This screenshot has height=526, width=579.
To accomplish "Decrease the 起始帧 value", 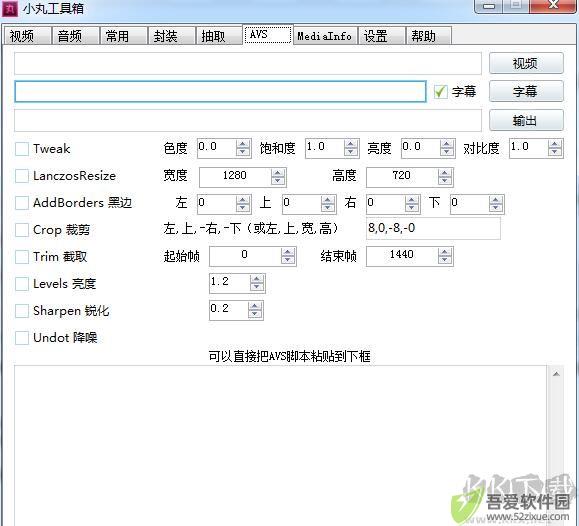I will coord(288,260).
